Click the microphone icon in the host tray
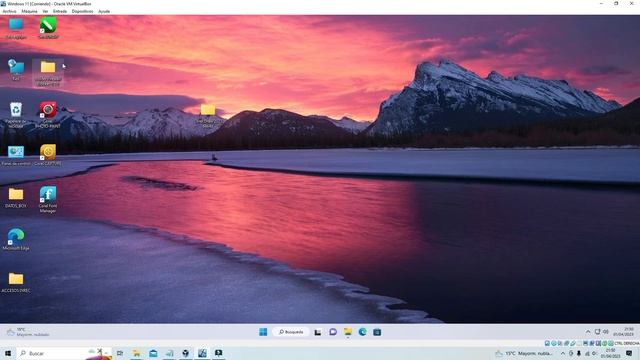Screen dimensions: 640x360 point(579,353)
